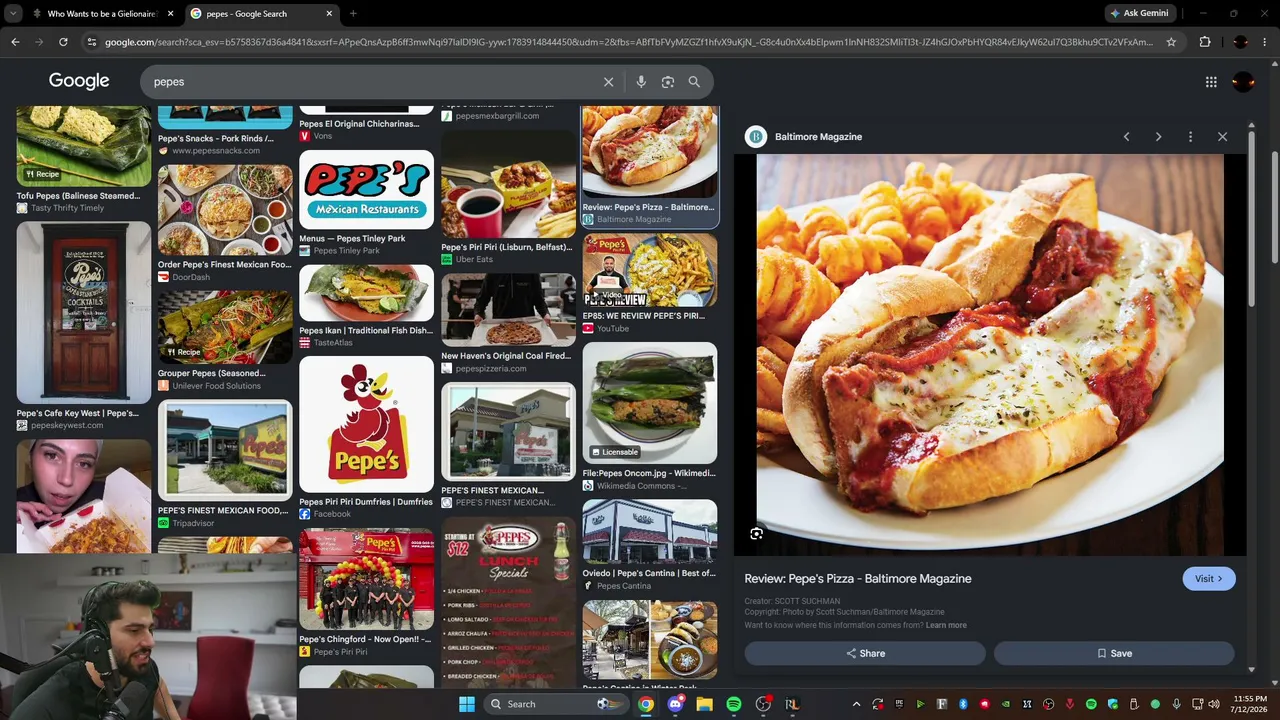Search inside the image with Lens icon
This screenshot has height=720, width=1280.
(x=757, y=534)
